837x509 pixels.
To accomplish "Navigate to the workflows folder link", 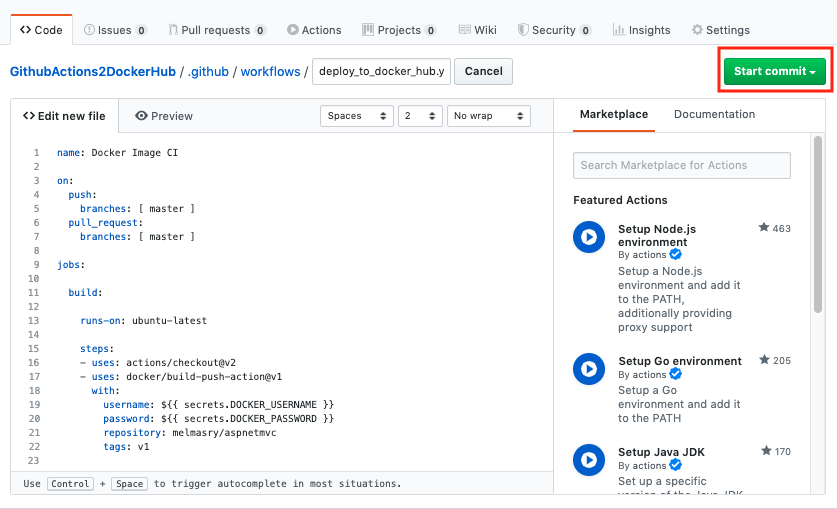I will pyautogui.click(x=271, y=71).
